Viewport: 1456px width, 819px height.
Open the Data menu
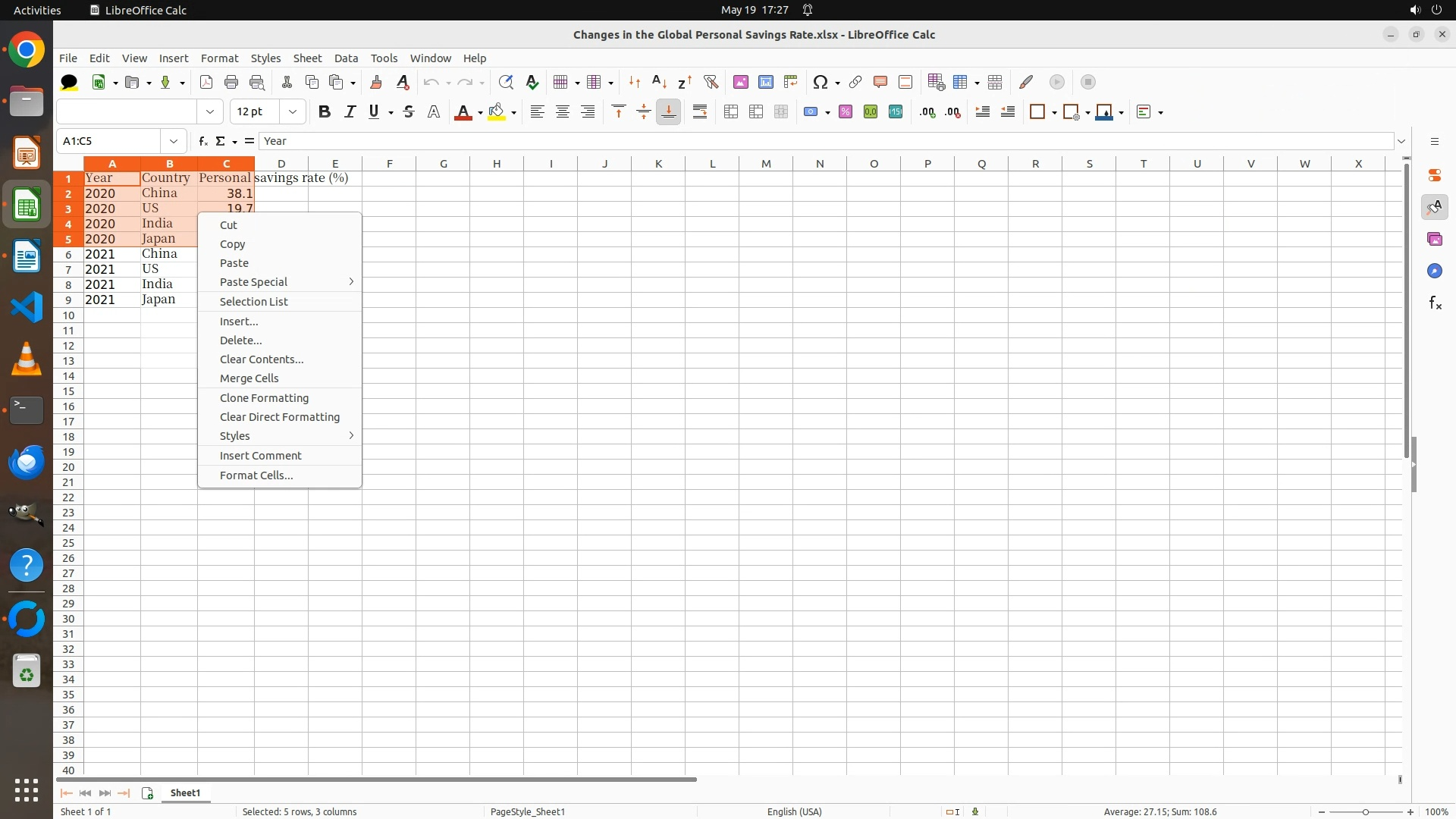(x=346, y=58)
